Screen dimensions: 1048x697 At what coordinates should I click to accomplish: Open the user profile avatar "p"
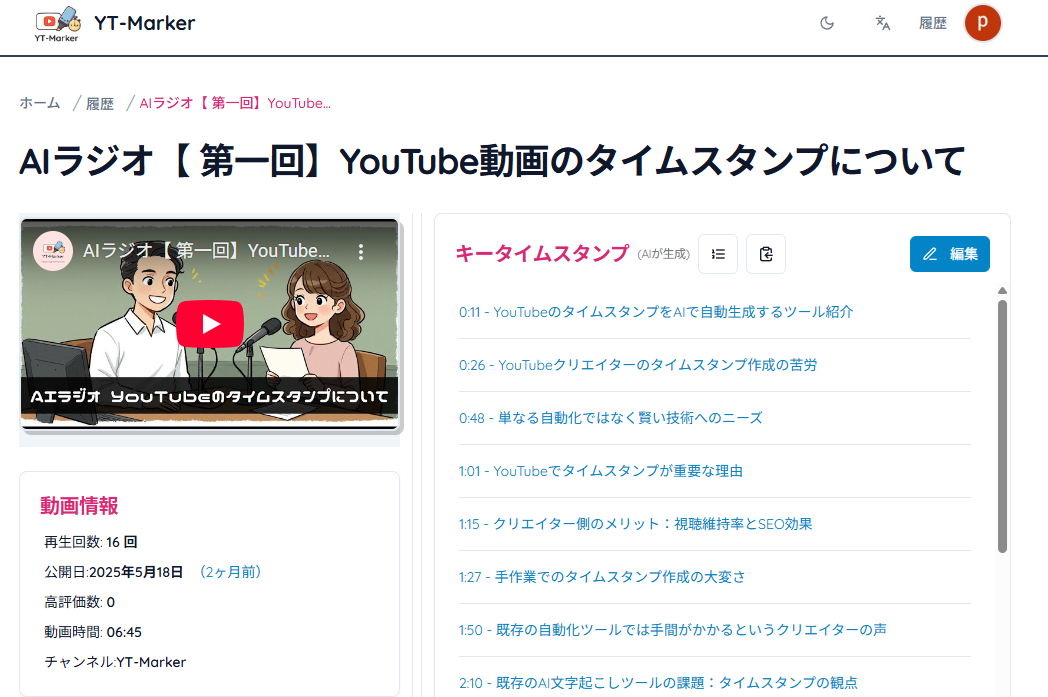tap(982, 23)
